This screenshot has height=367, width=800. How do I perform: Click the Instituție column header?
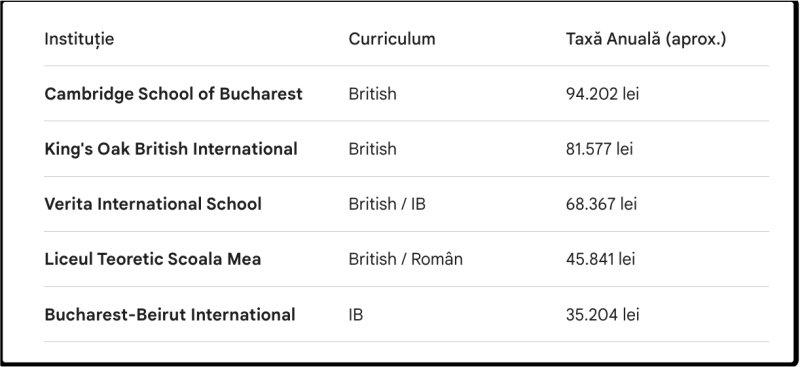(79, 39)
